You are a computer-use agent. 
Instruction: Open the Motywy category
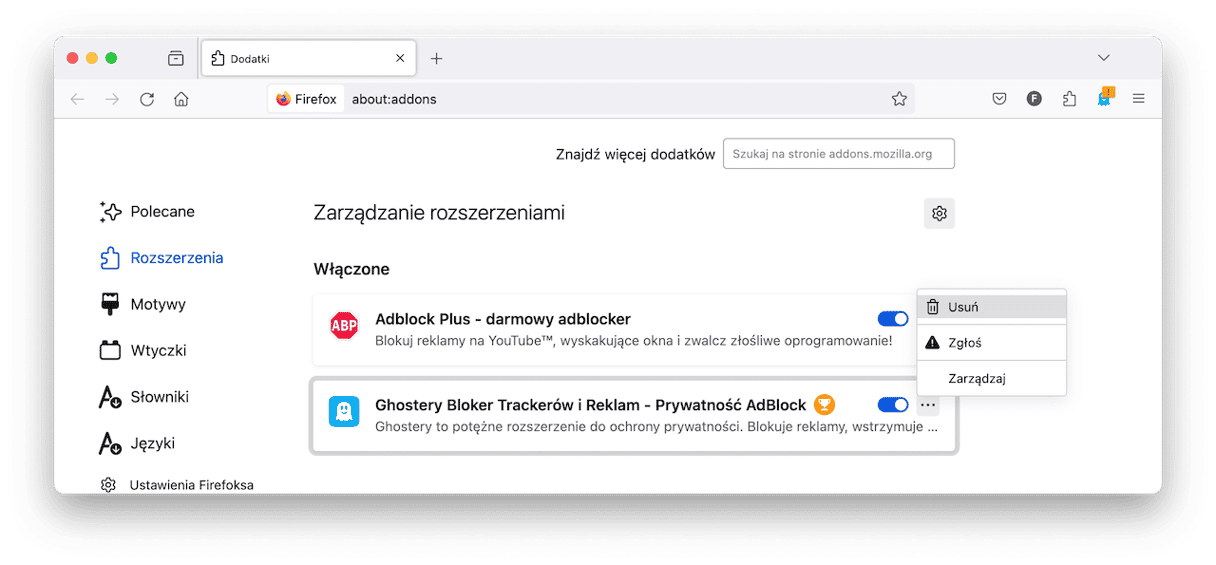(x=143, y=304)
